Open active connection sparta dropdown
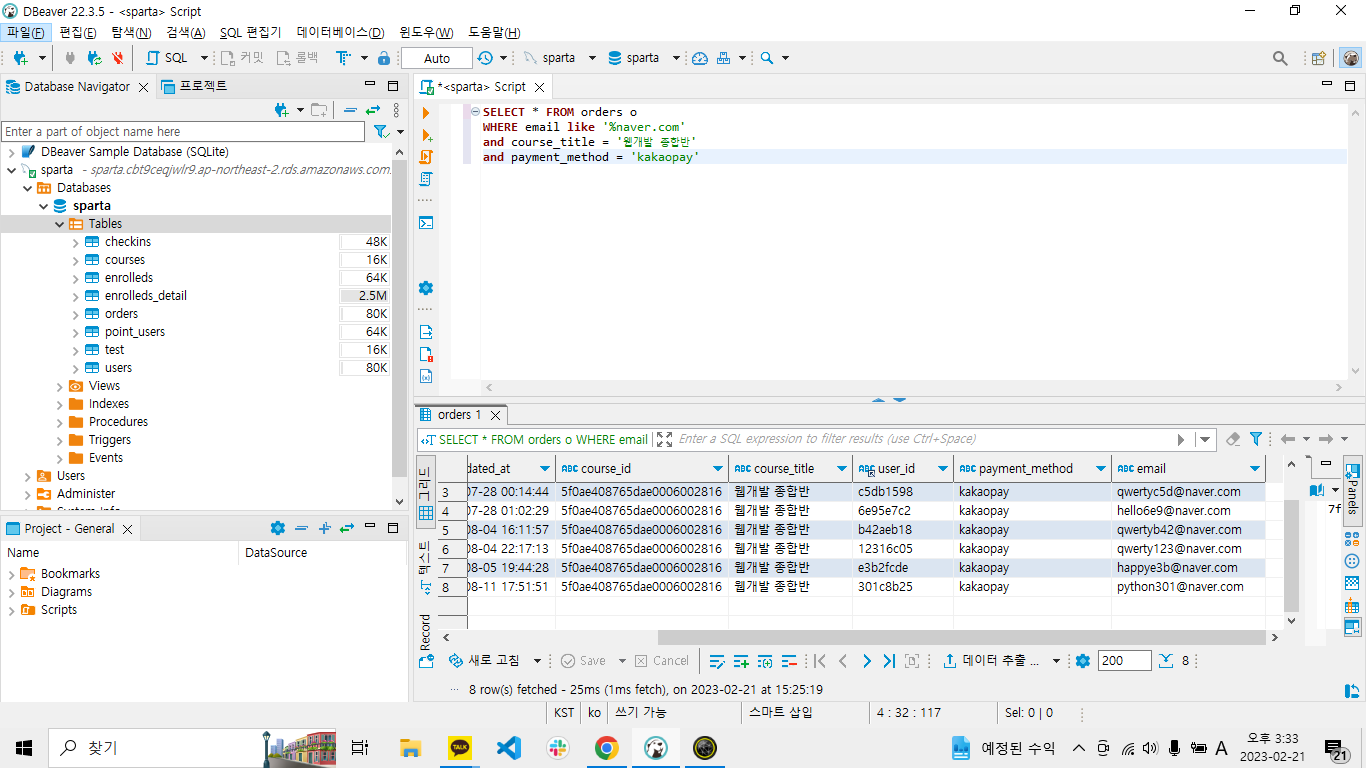This screenshot has width=1366, height=768. tap(592, 58)
